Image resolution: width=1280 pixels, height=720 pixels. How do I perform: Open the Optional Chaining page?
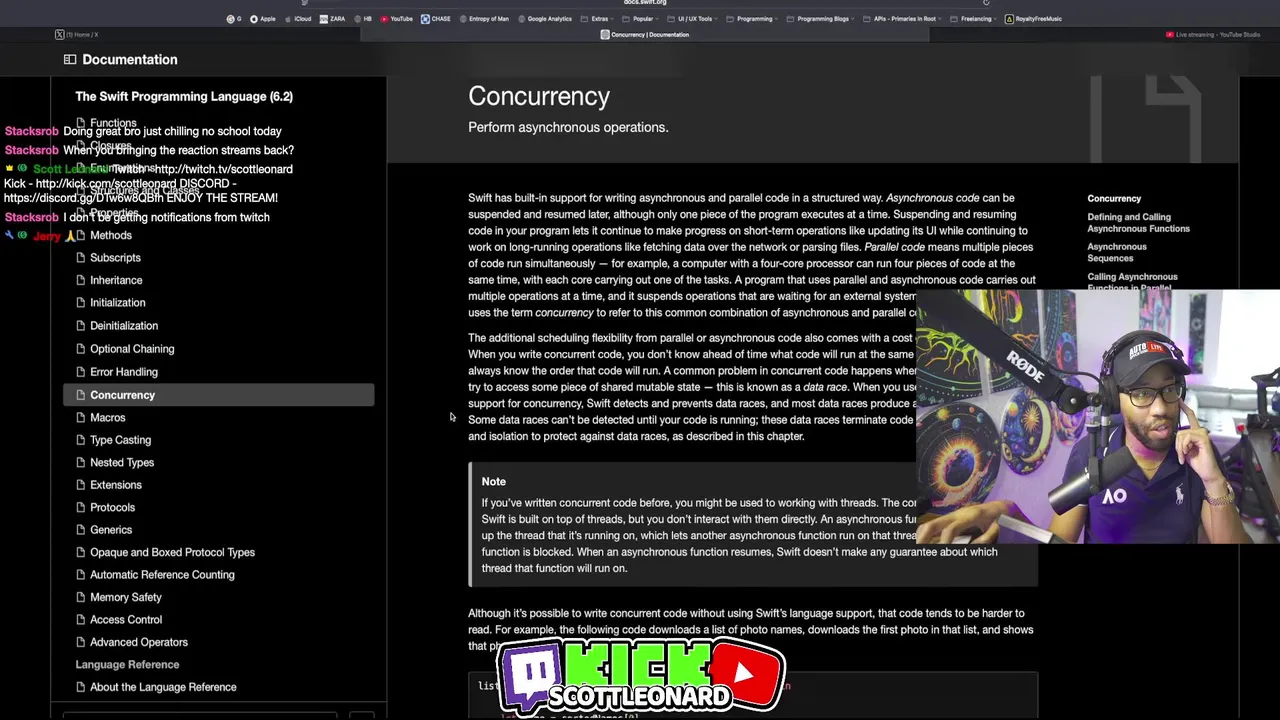pos(132,349)
